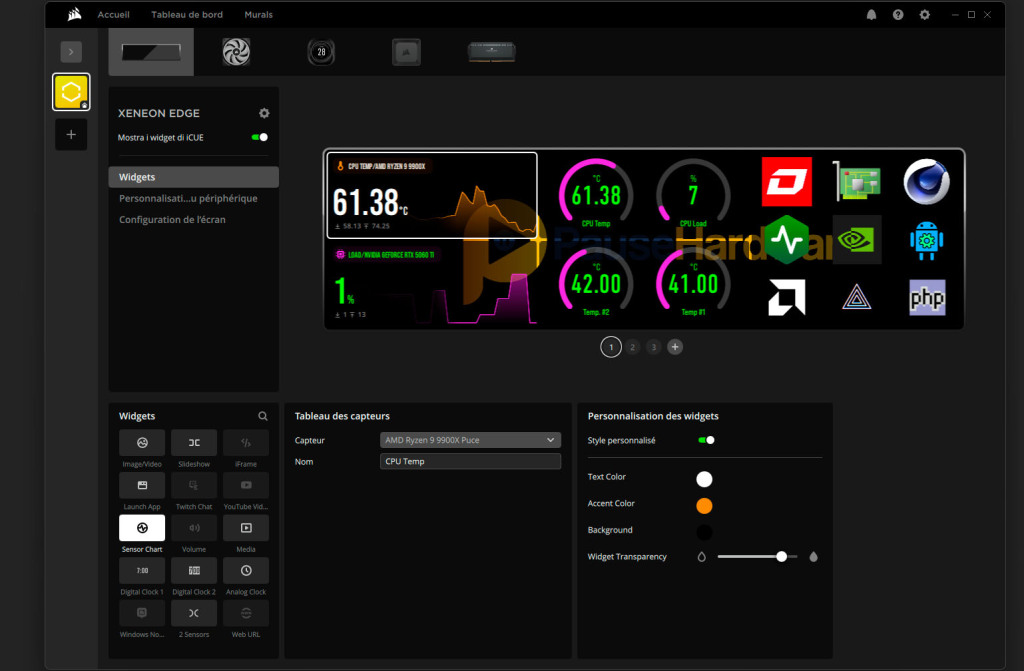
Task: Click the Media widget icon
Action: click(x=246, y=527)
